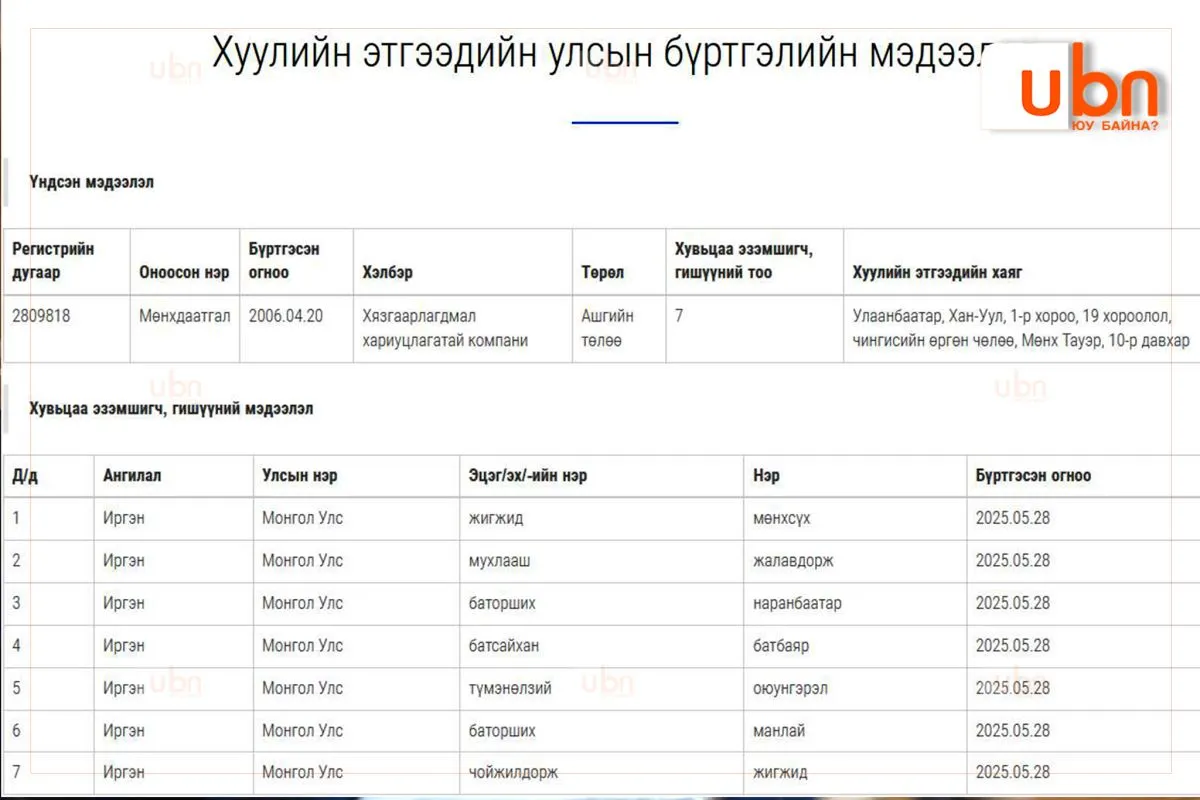Click father name 'жигжид' in row 1

point(496,518)
